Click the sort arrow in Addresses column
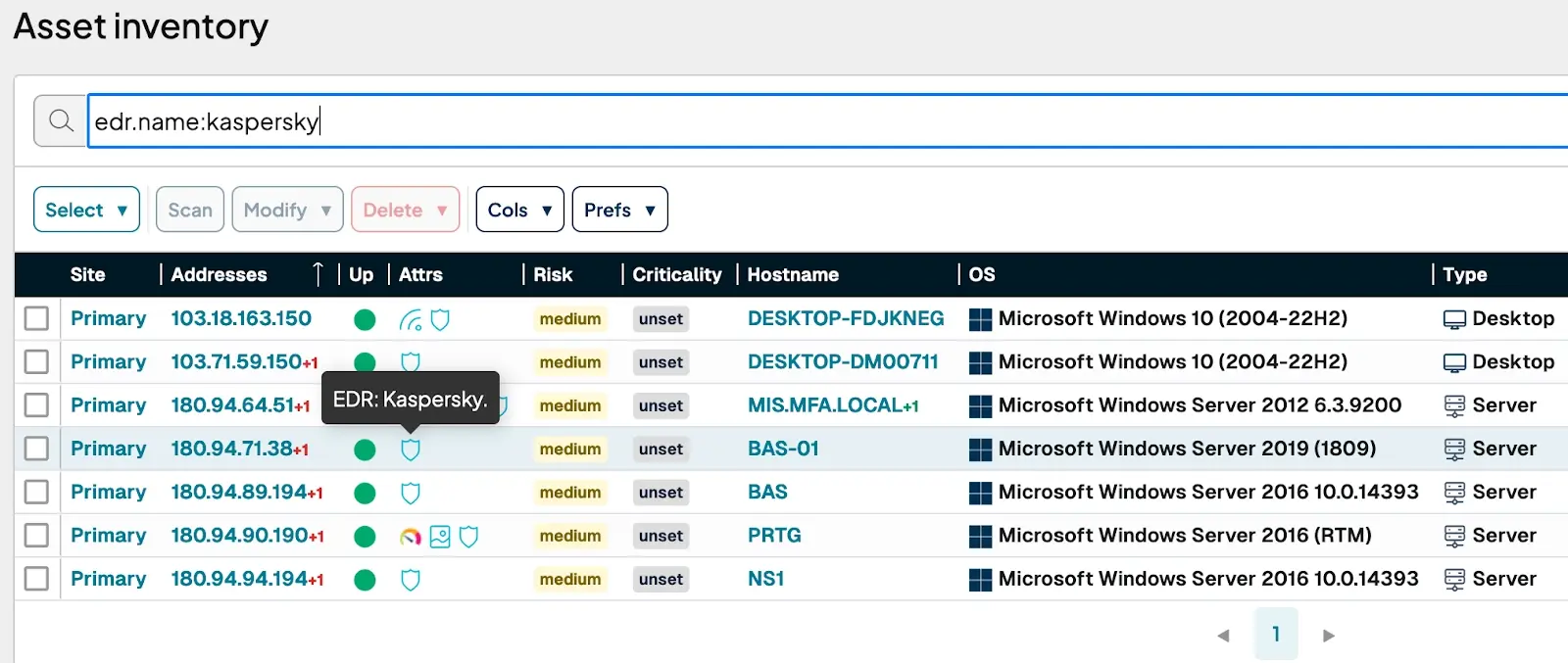1568x663 pixels. [318, 274]
